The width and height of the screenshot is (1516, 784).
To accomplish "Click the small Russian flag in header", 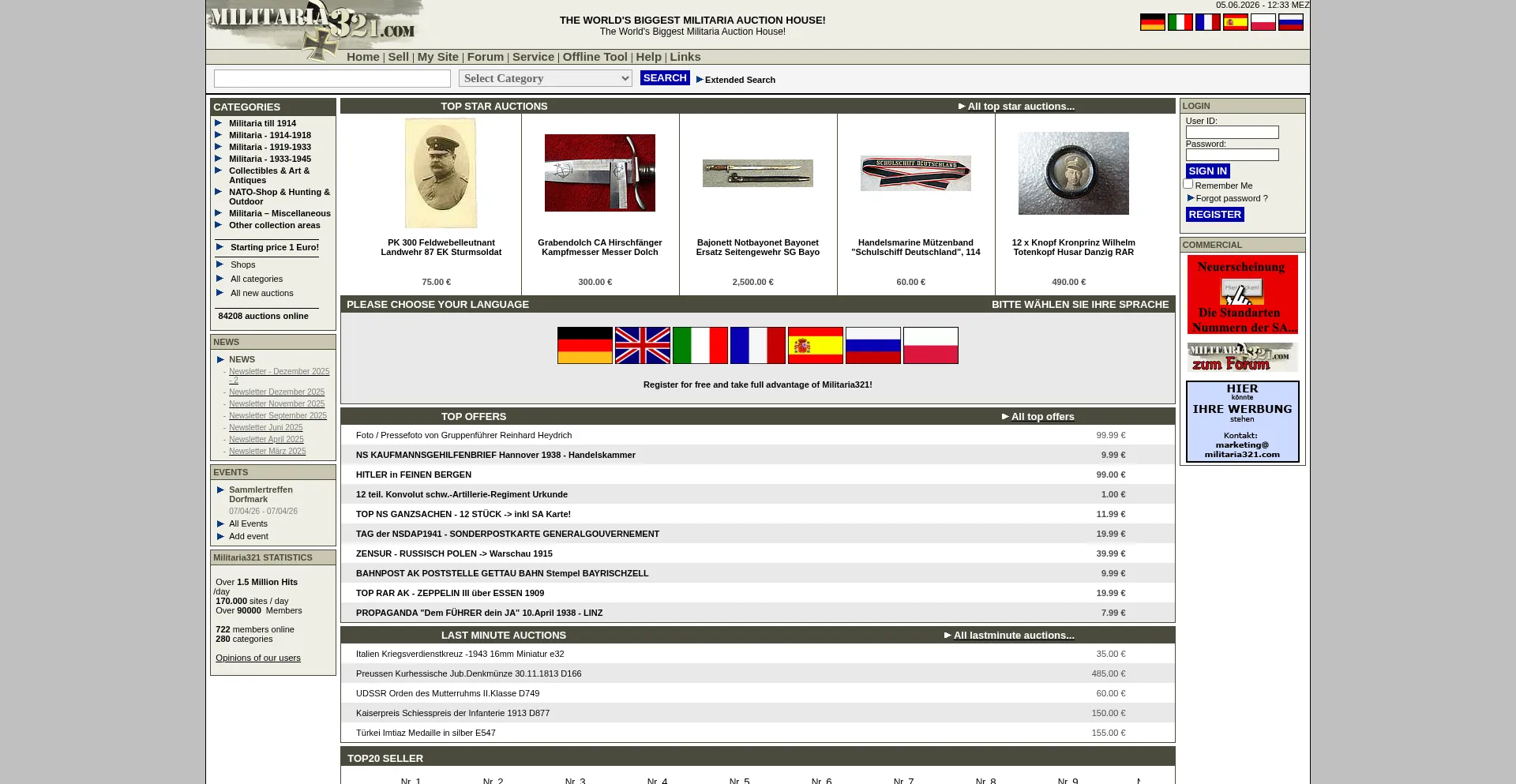I will click(1290, 22).
